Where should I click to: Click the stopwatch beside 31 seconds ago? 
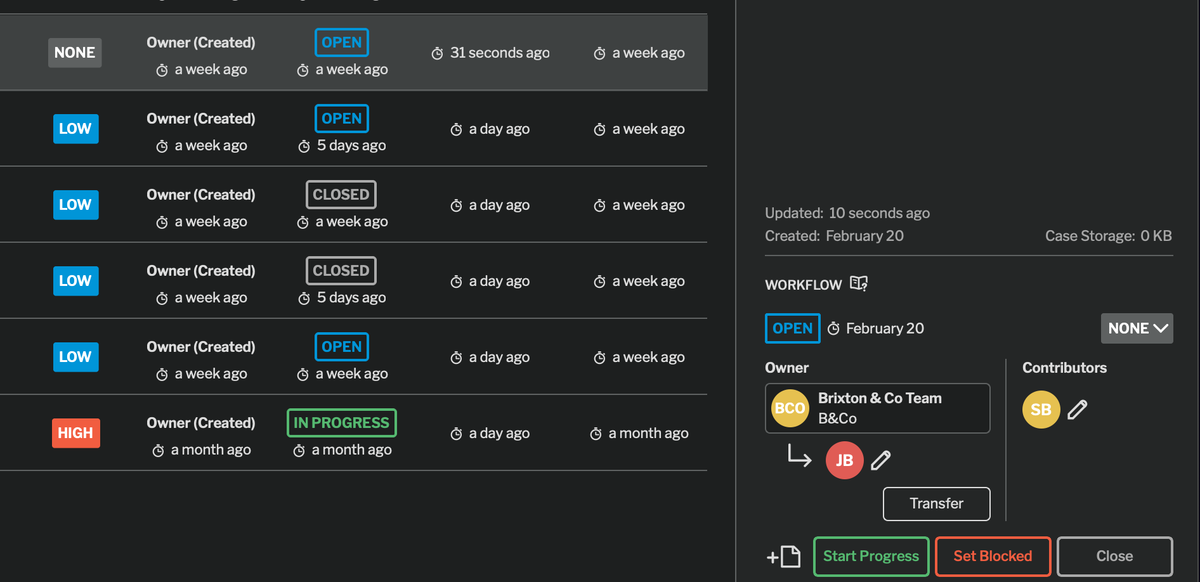[437, 52]
